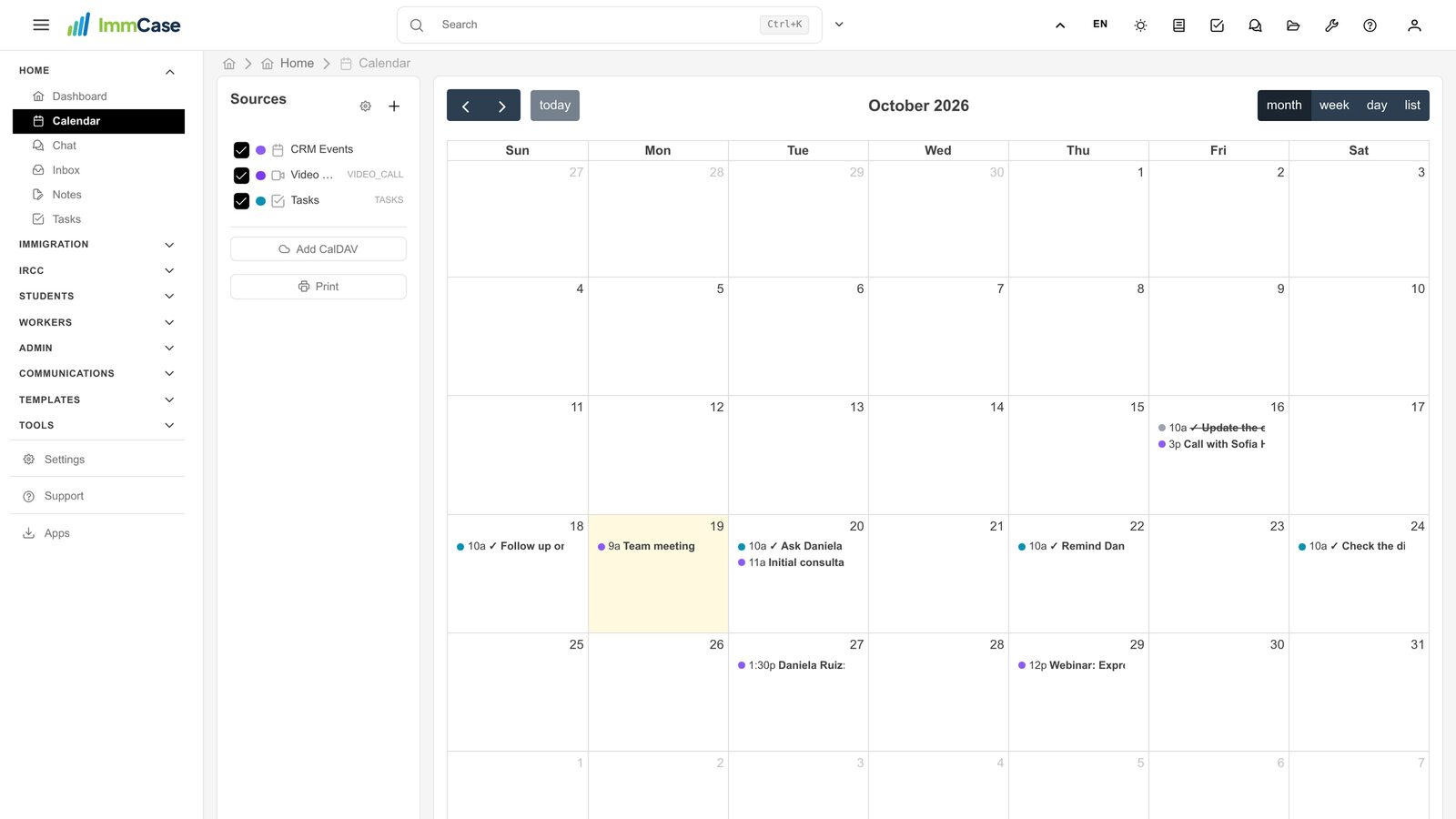Viewport: 1456px width, 819px height.
Task: Click the today button
Action: (x=555, y=106)
